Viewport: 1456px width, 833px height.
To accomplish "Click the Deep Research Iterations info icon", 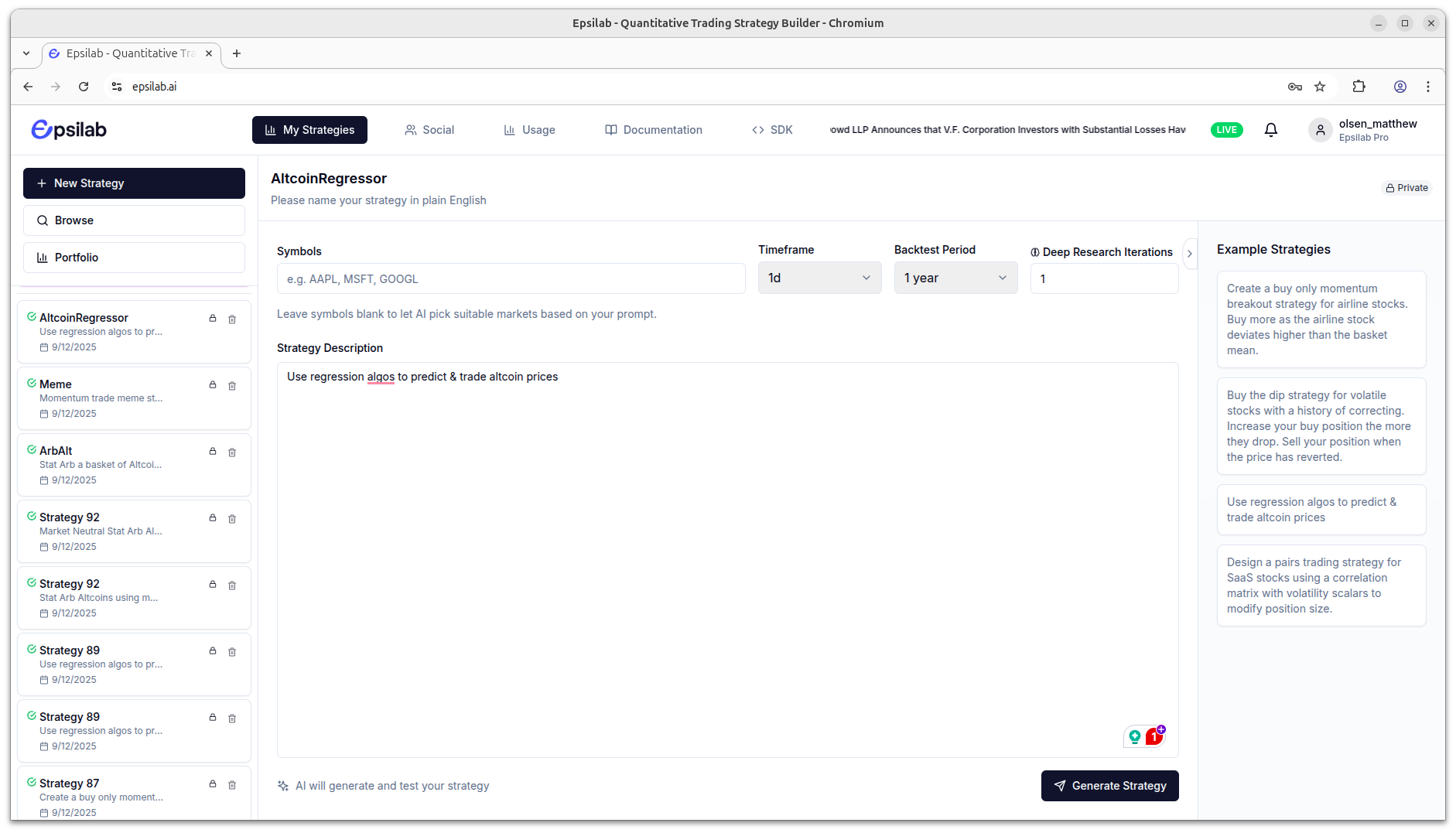I will pos(1035,253).
